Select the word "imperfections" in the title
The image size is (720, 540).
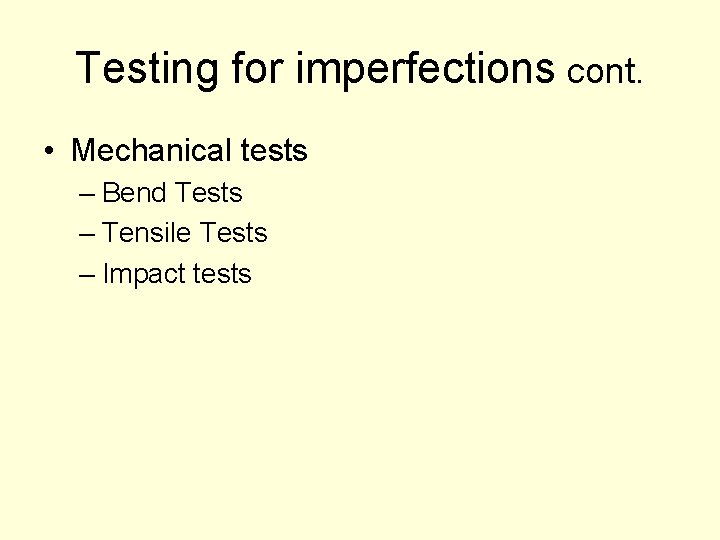pyautogui.click(x=425, y=69)
